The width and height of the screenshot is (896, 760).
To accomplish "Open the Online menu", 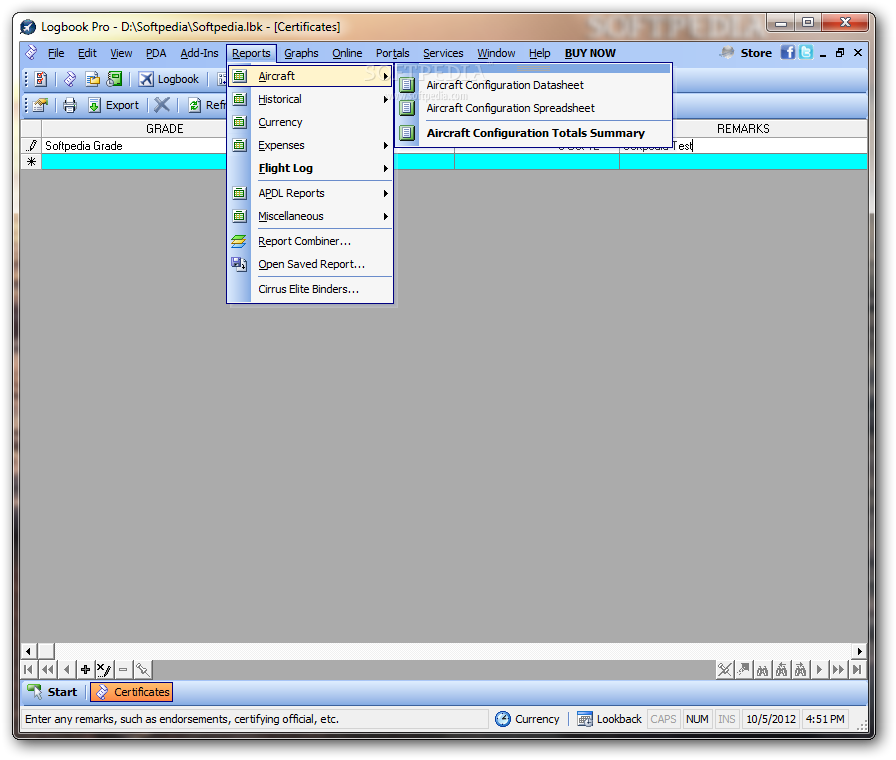I will coord(347,53).
